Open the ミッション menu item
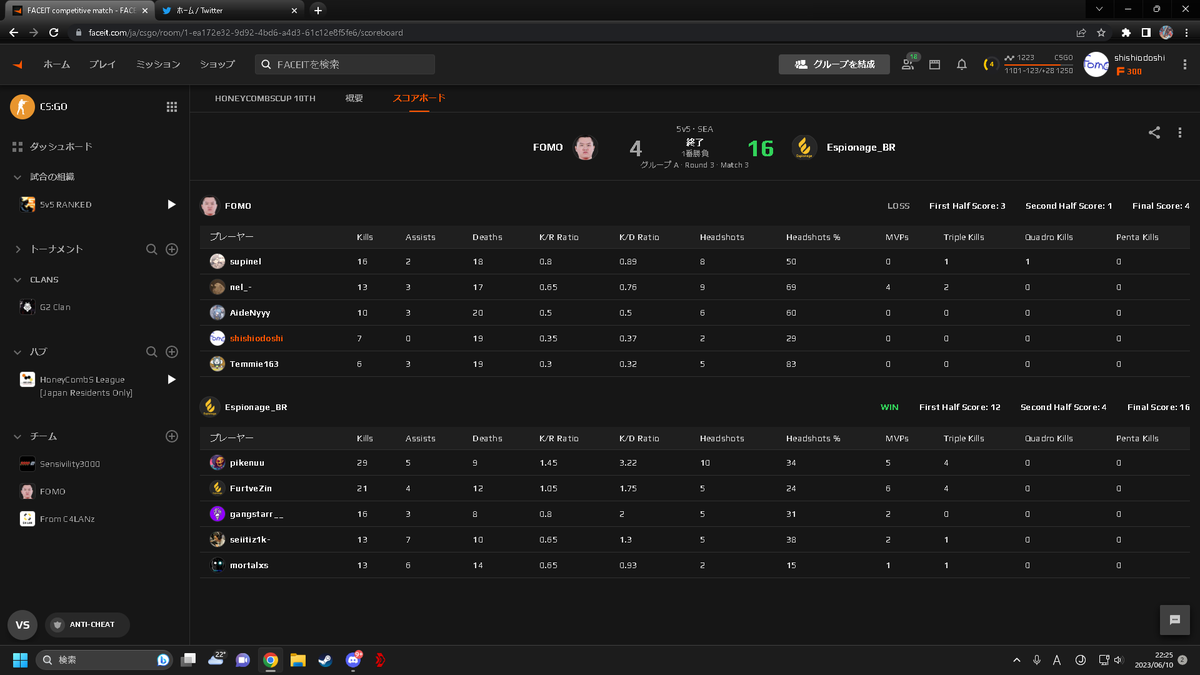This screenshot has width=1200, height=675. pyautogui.click(x=158, y=64)
